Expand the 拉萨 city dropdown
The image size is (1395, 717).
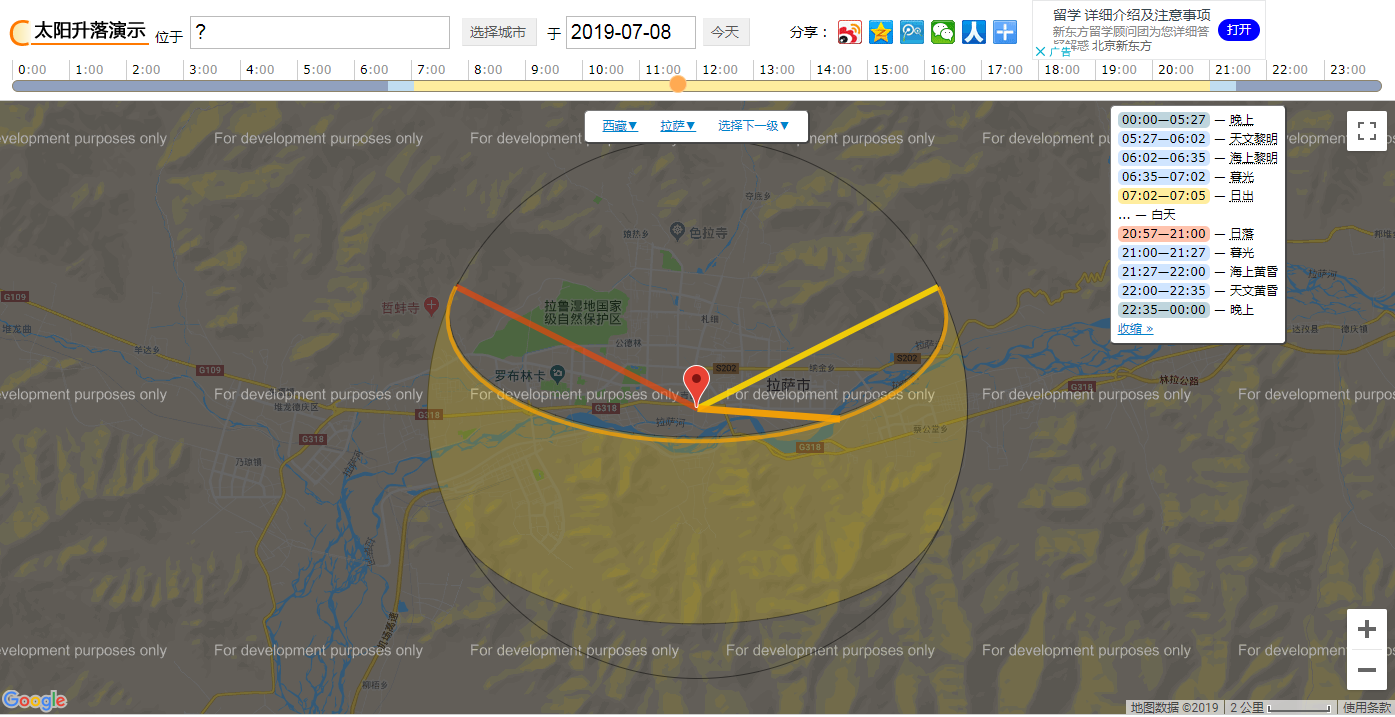point(678,126)
